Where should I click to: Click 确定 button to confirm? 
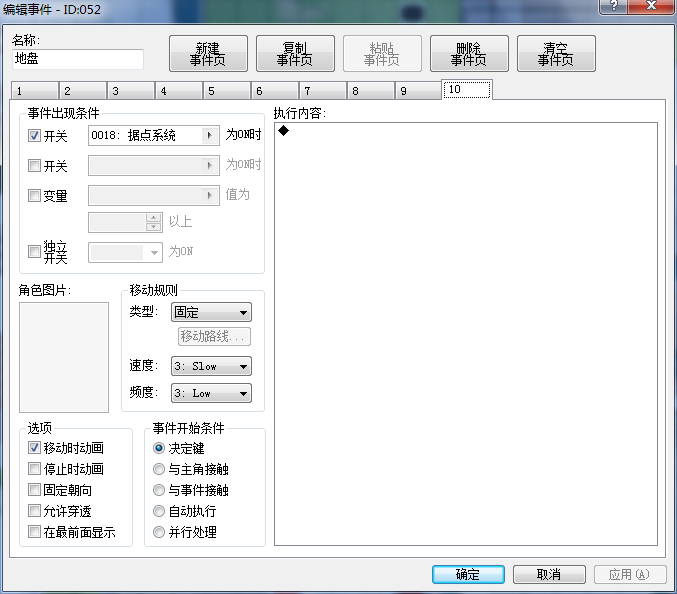(468, 575)
